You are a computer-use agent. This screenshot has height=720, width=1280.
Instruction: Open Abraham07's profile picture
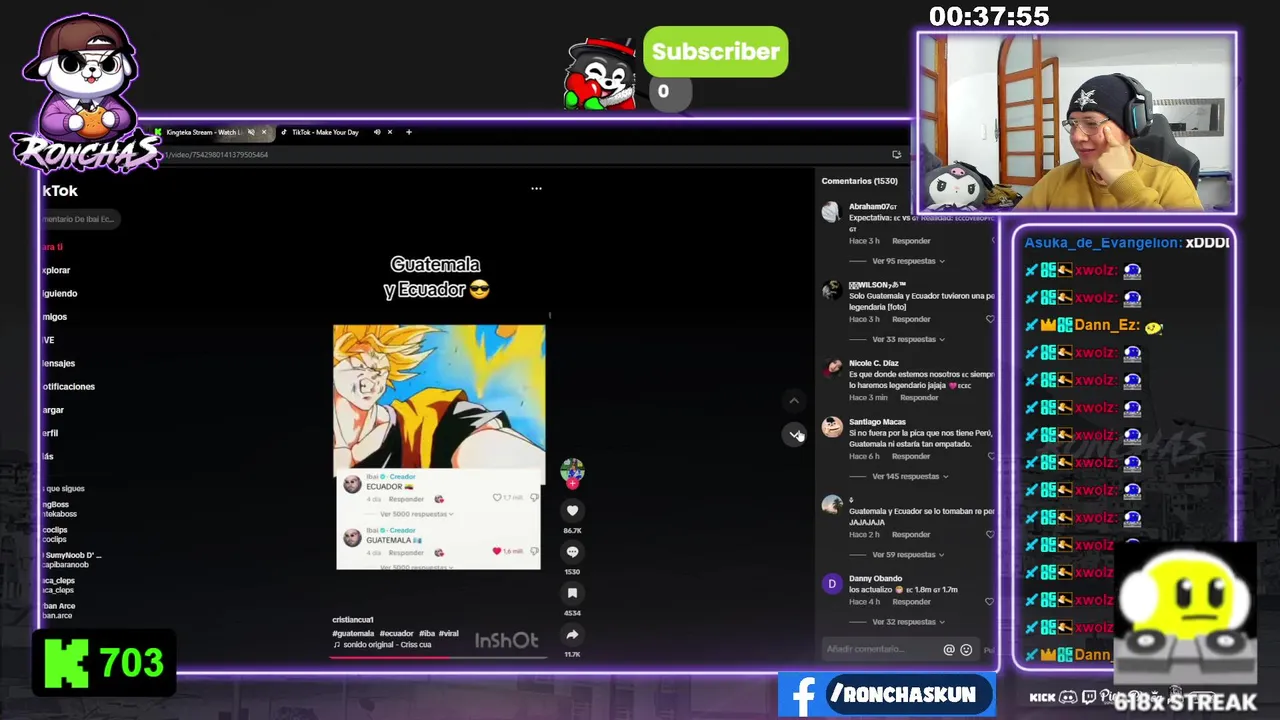point(831,212)
